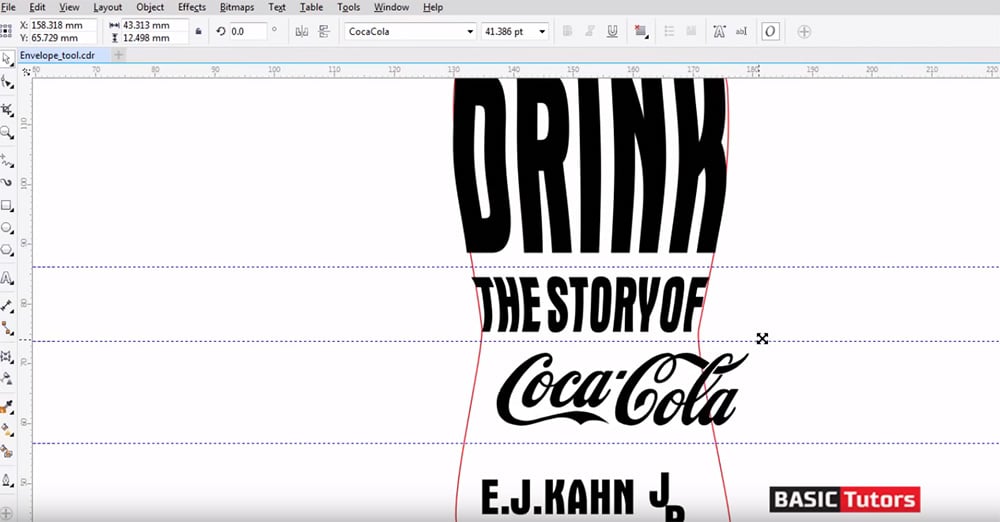Open the CocaCola font list dropdown

coord(470,31)
